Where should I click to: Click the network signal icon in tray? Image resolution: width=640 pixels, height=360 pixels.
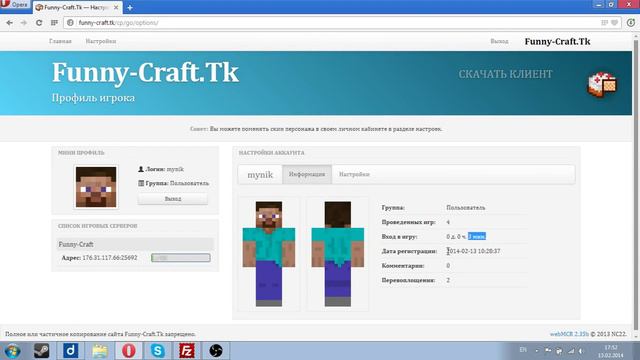tap(571, 351)
